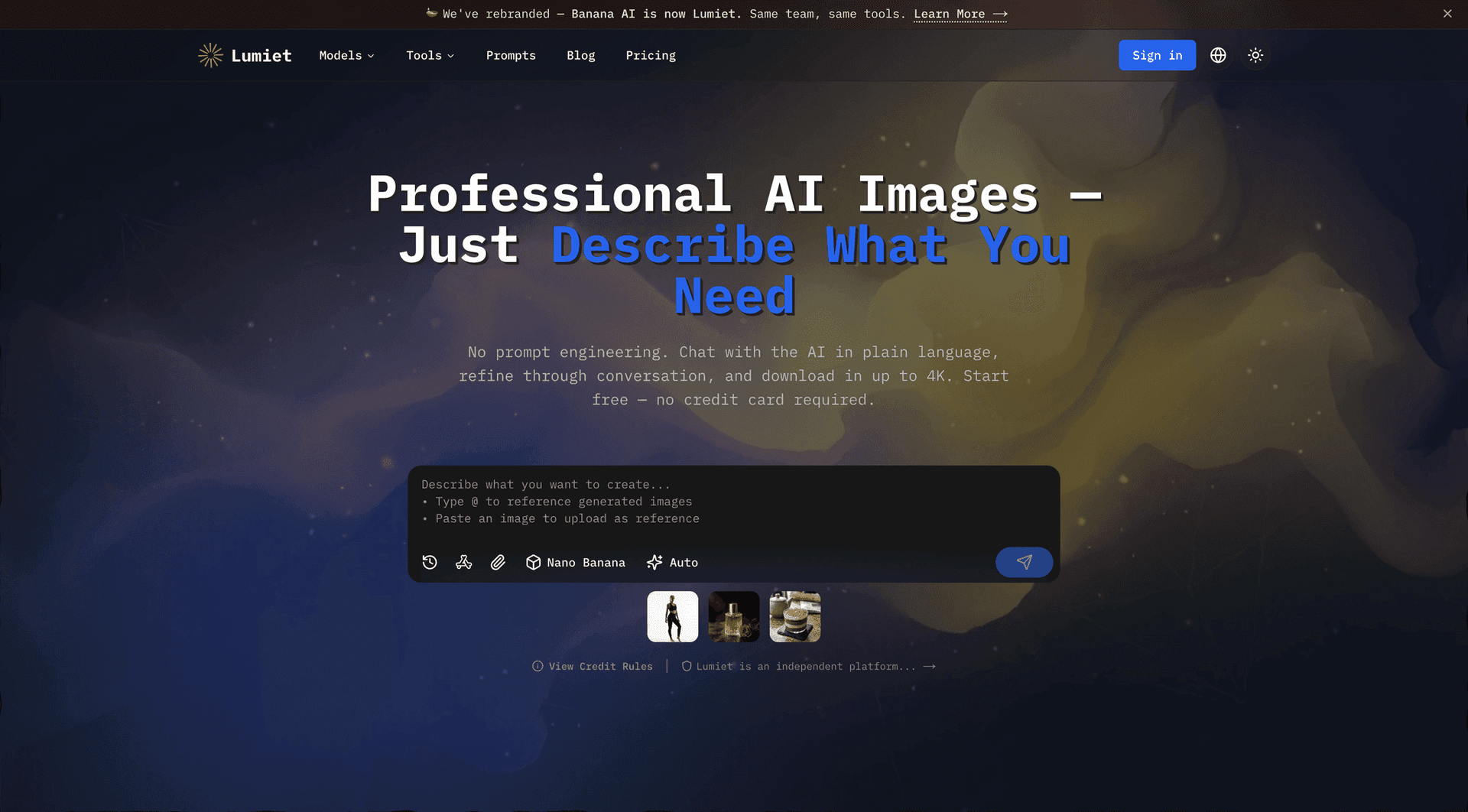Click the Lumiet sunburst logo icon
The width and height of the screenshot is (1468, 812).
coord(210,55)
